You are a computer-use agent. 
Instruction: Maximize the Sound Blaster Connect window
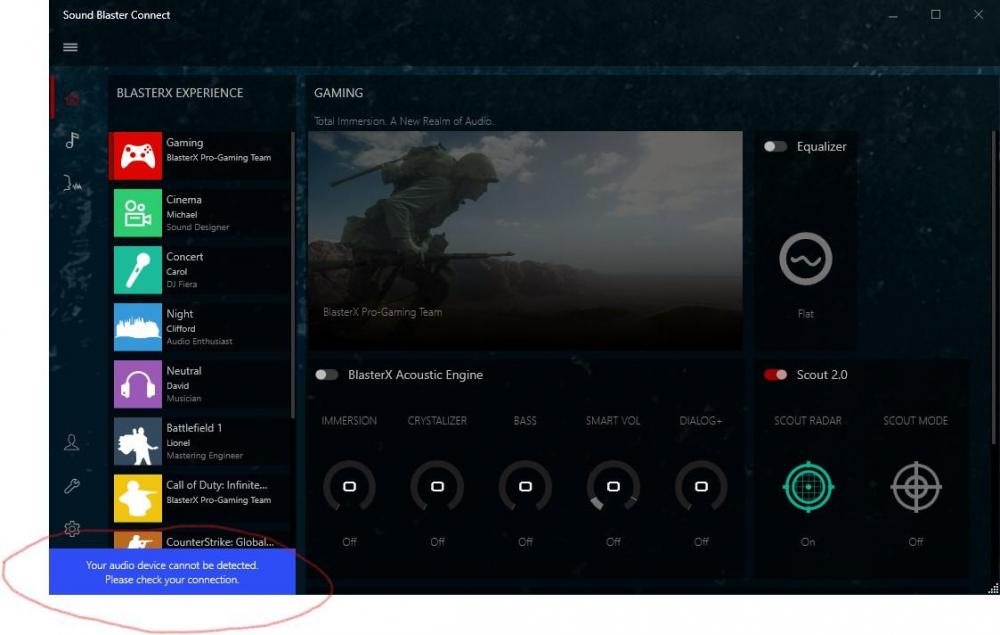(936, 14)
